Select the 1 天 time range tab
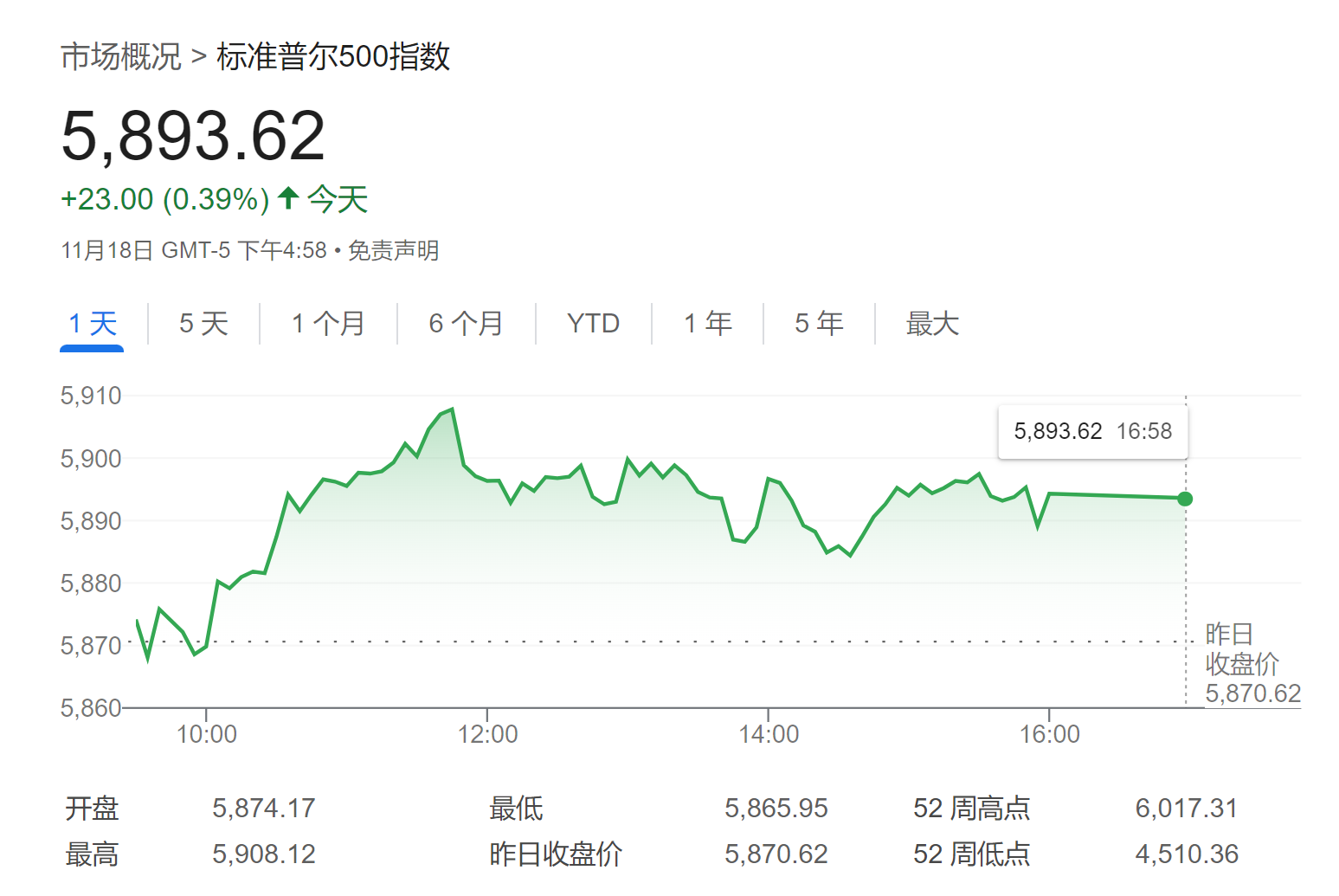 point(92,324)
